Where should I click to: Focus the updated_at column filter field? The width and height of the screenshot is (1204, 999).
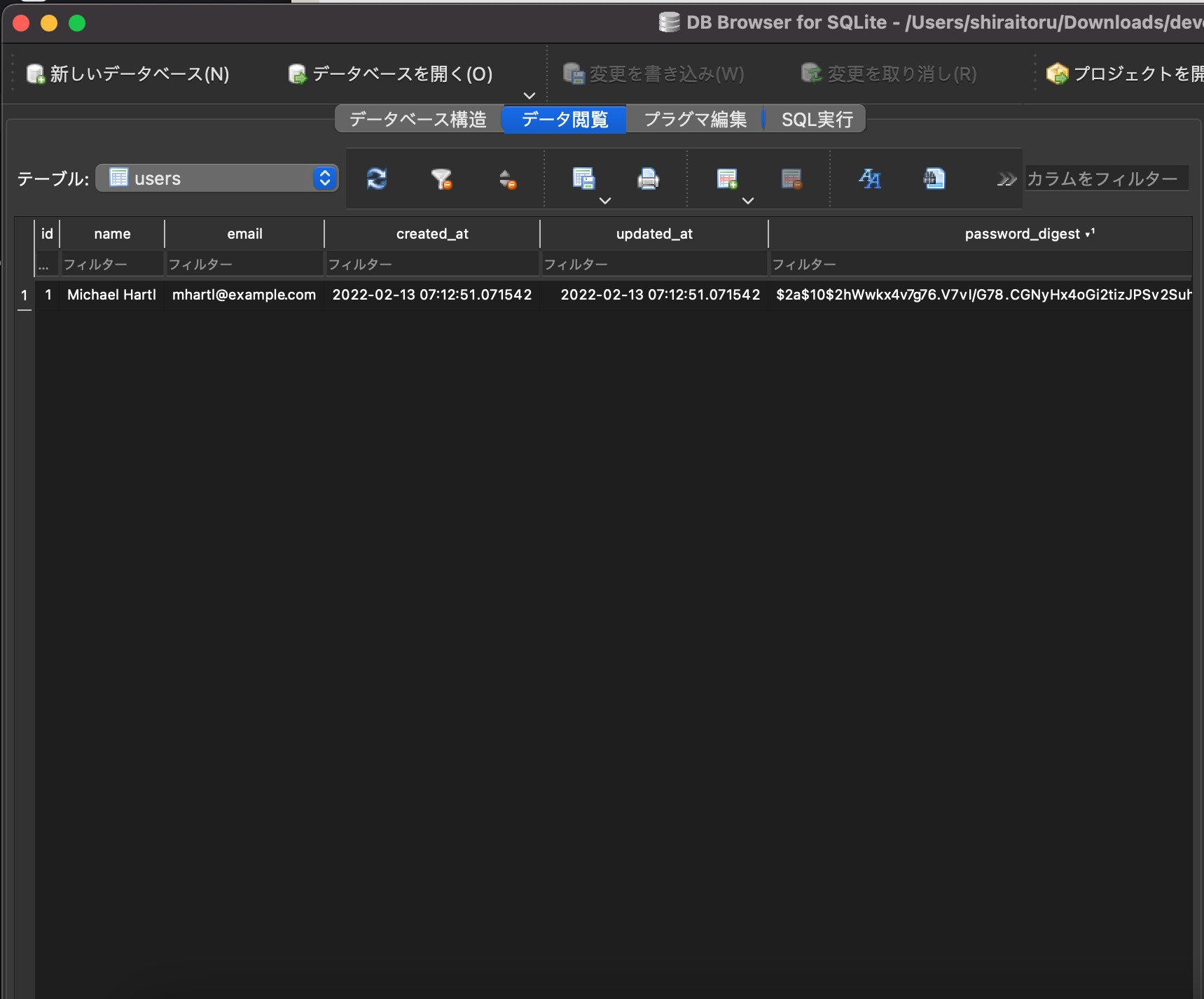click(x=654, y=264)
